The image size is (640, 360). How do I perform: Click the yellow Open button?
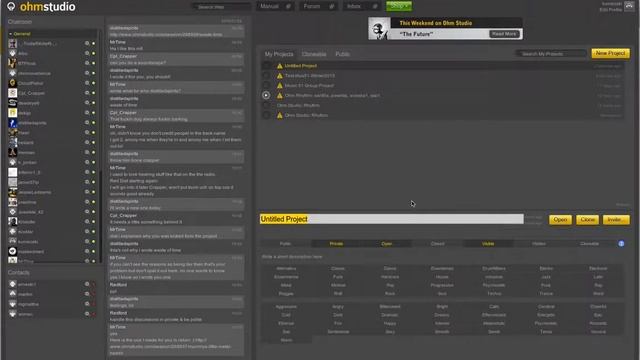click(560, 220)
